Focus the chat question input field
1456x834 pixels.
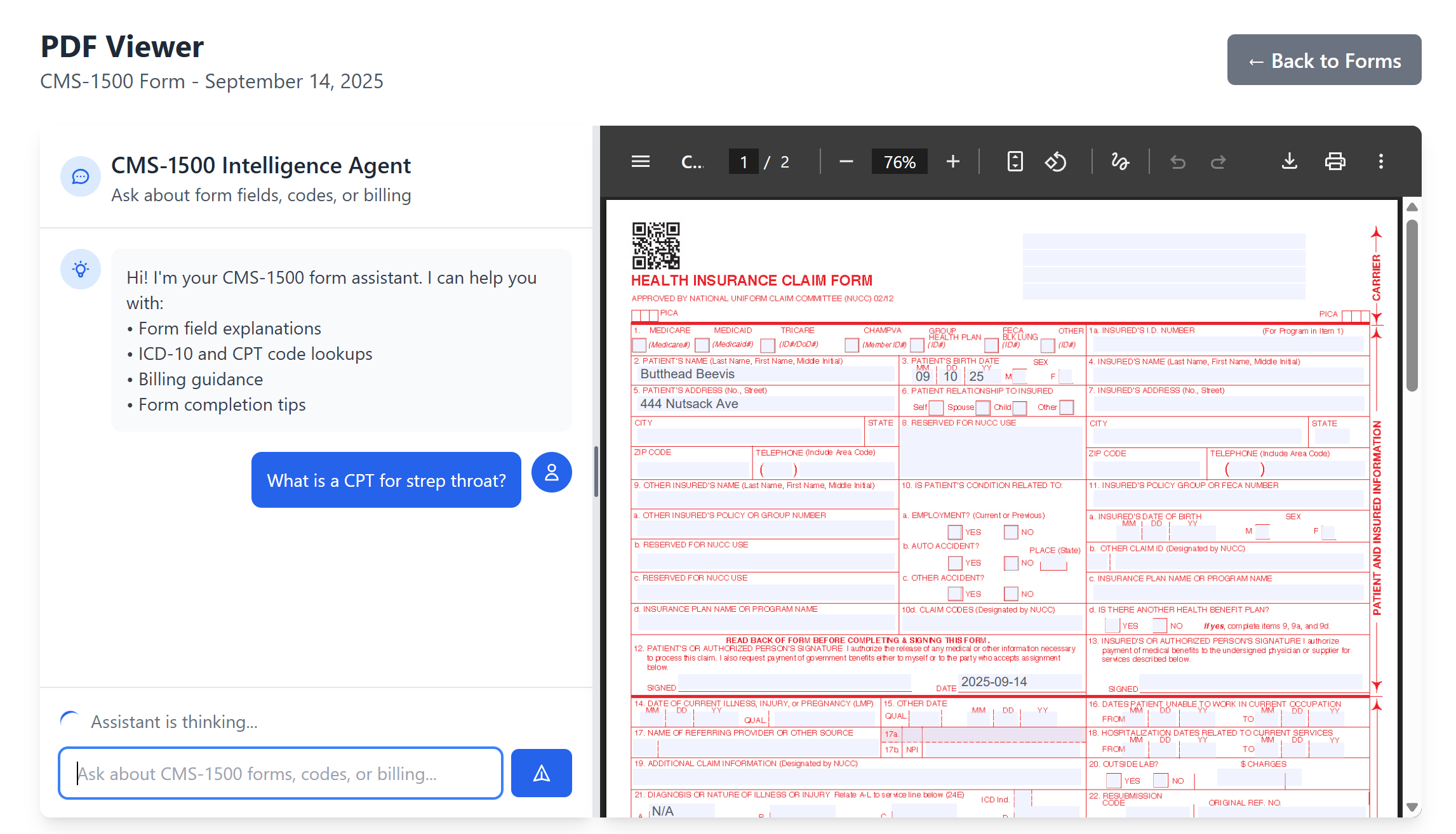click(x=280, y=773)
